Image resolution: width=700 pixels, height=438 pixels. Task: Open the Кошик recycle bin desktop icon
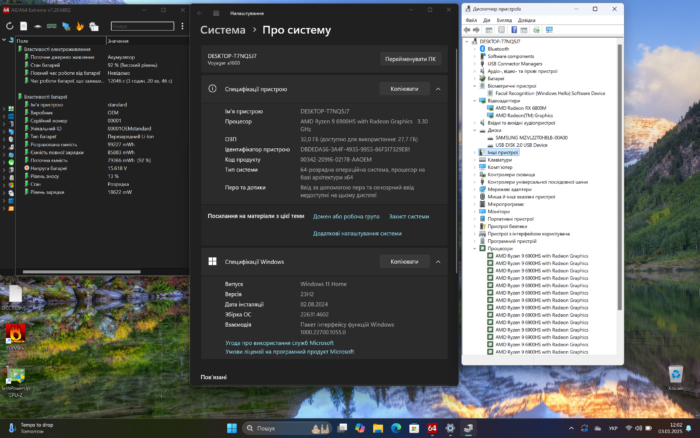675,378
